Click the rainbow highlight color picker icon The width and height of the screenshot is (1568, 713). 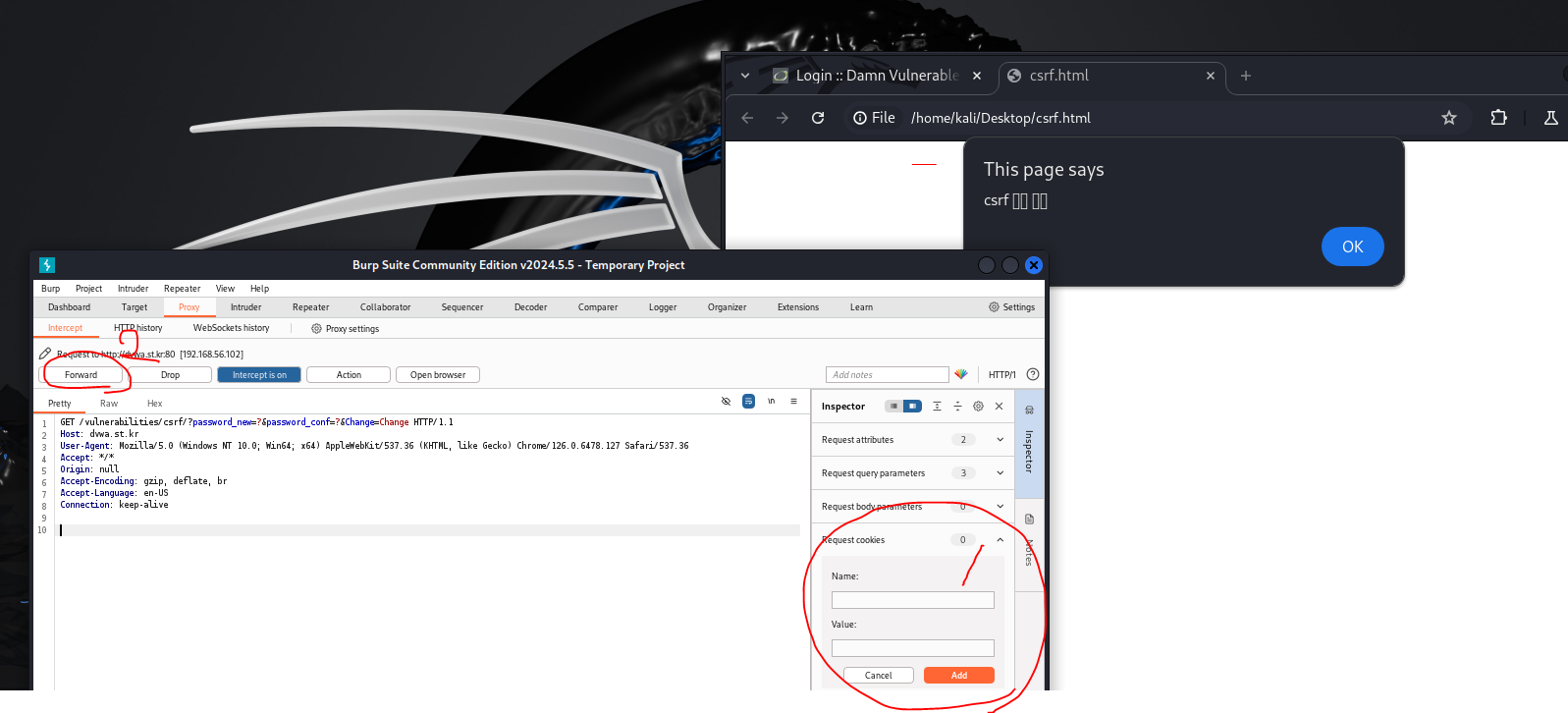[x=961, y=374]
